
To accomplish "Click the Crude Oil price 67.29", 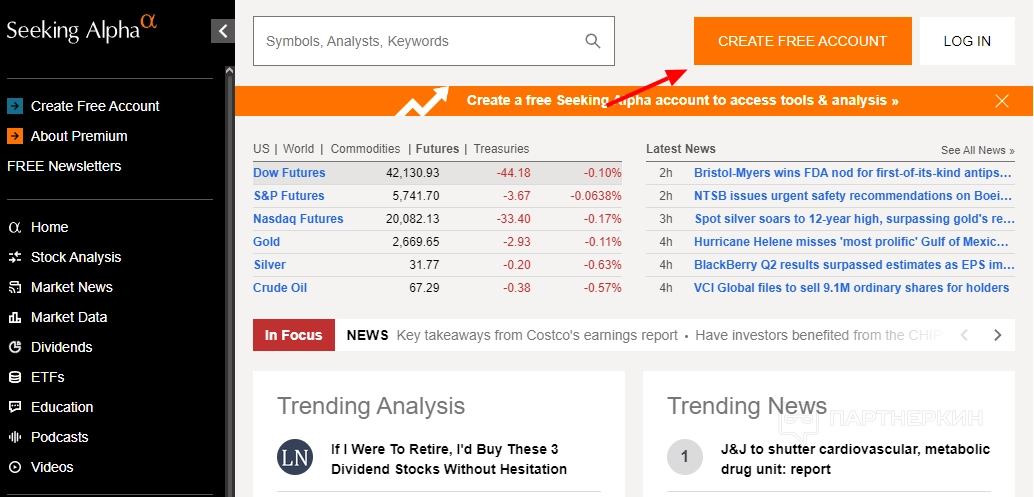I will pos(424,288).
